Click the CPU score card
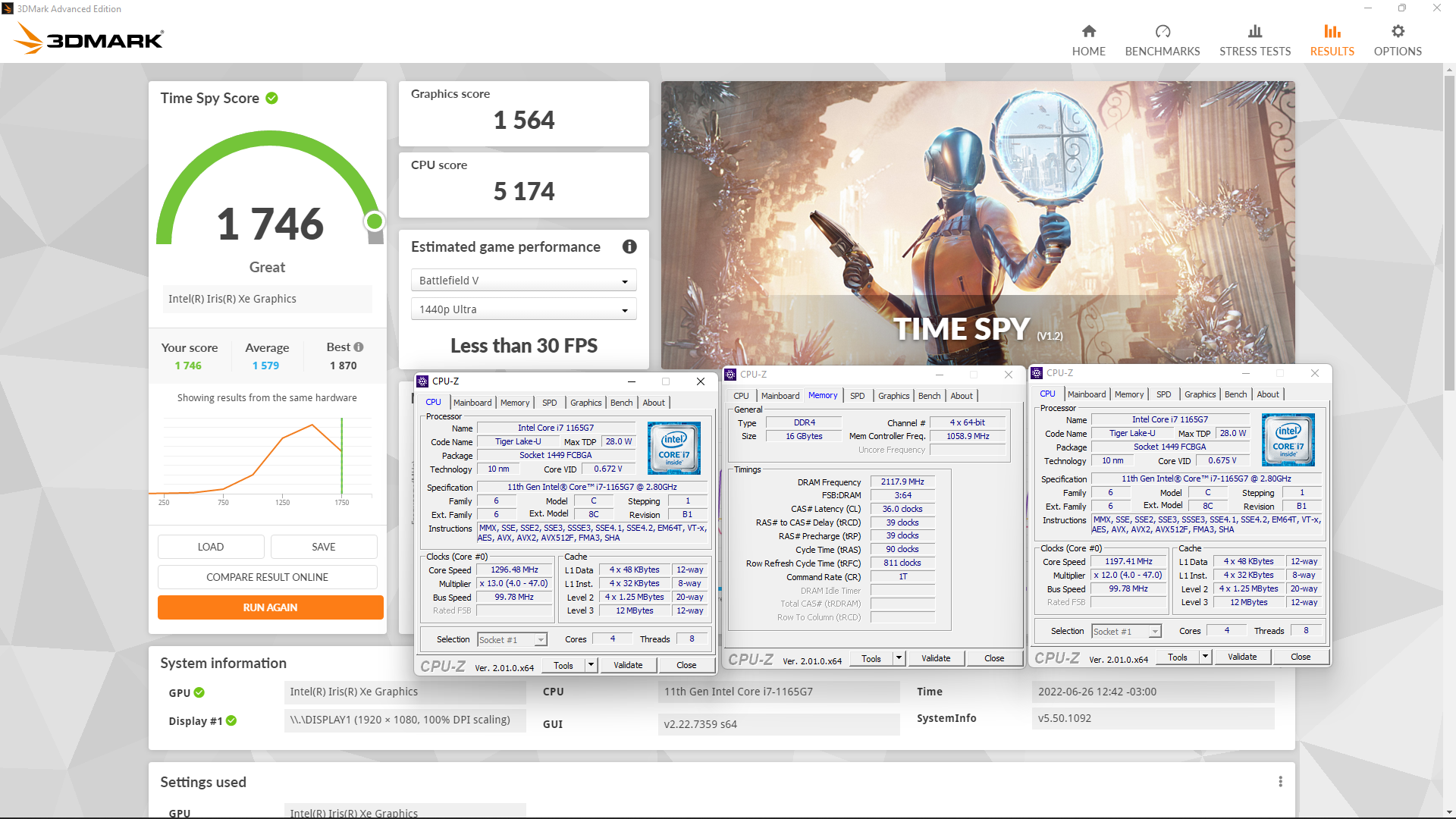The height and width of the screenshot is (819, 1456). click(523, 184)
